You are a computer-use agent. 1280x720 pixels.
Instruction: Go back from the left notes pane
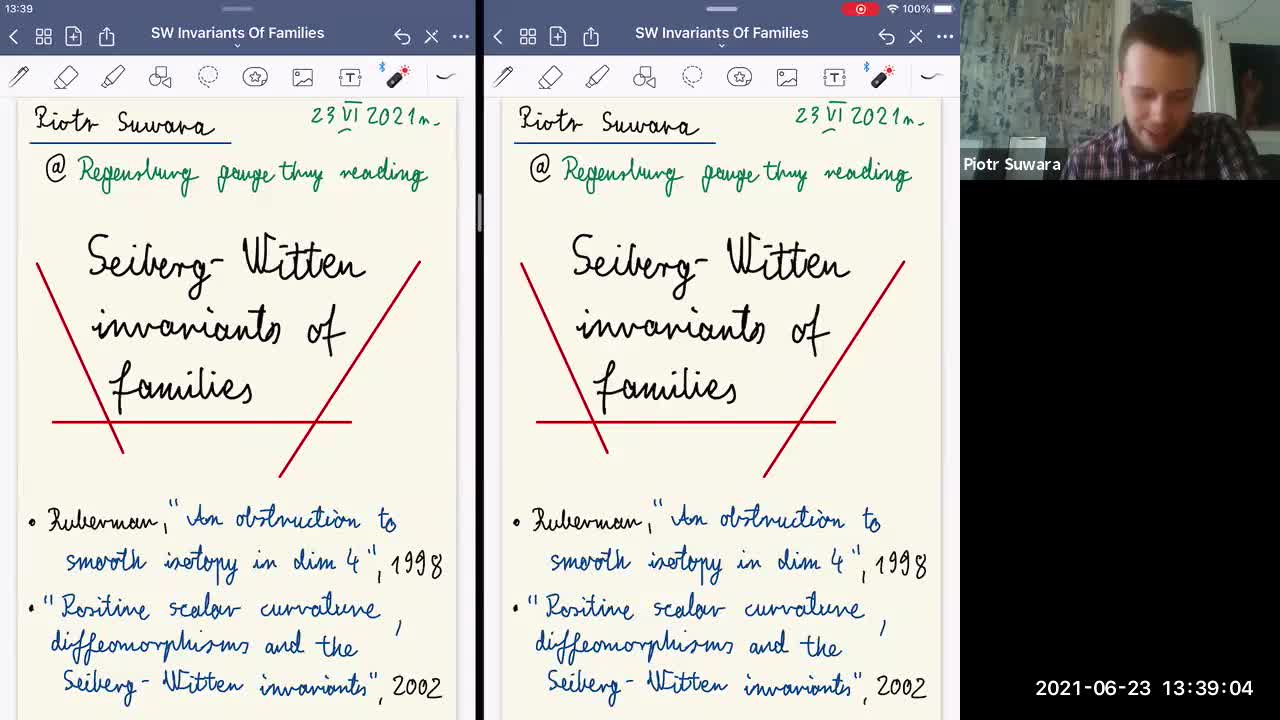(14, 37)
